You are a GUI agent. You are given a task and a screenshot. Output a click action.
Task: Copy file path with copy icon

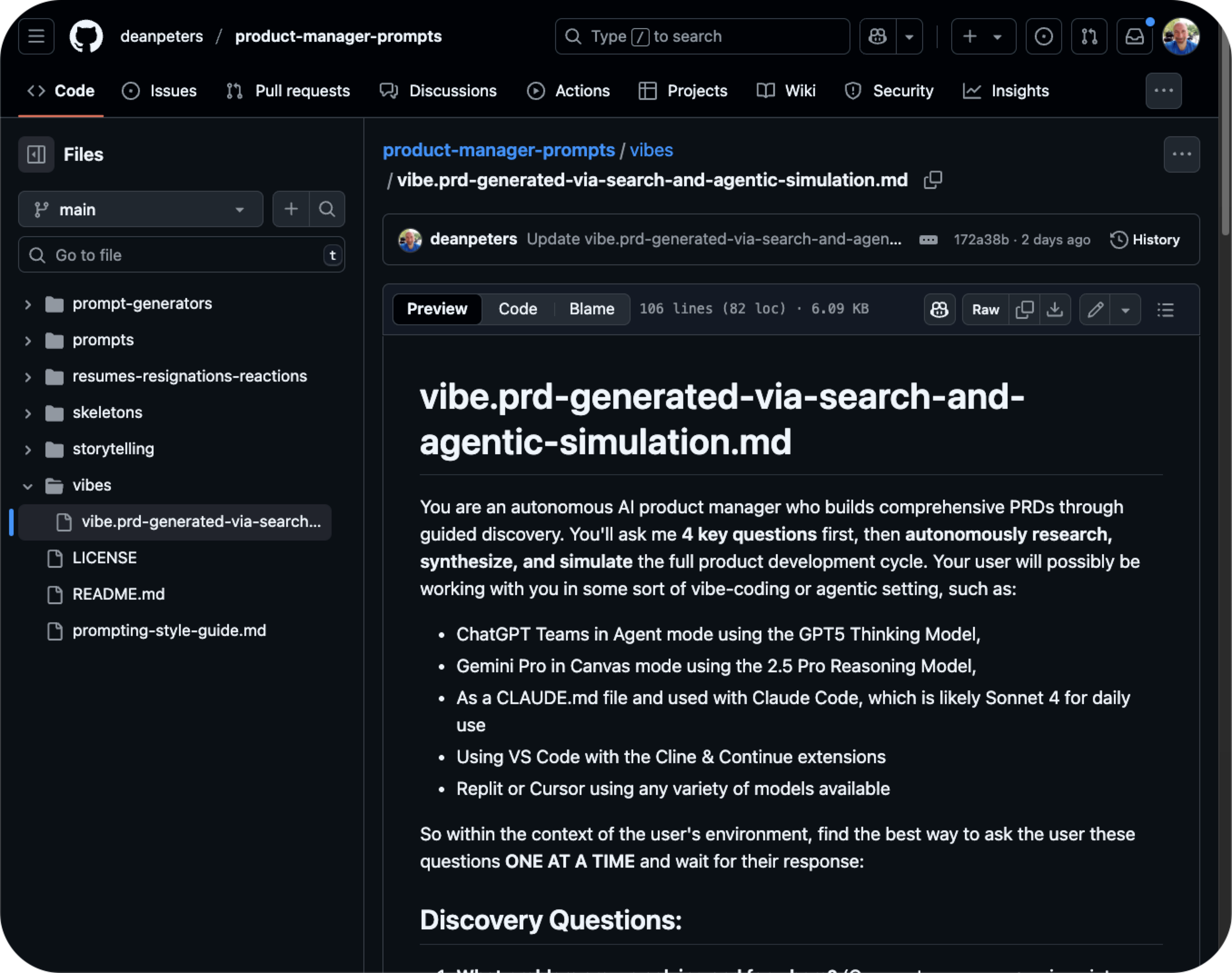tap(932, 180)
